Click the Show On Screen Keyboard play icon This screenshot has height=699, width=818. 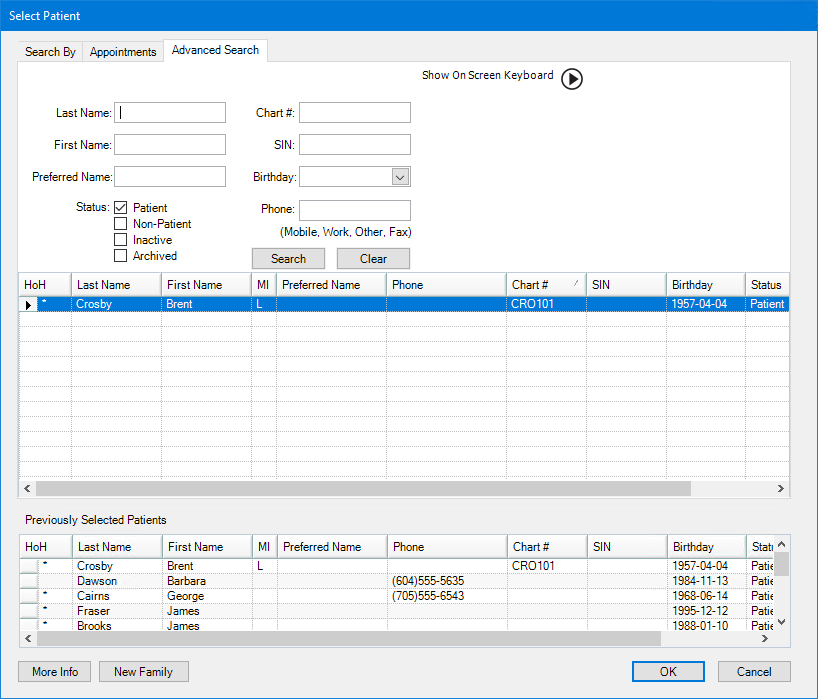tap(571, 79)
